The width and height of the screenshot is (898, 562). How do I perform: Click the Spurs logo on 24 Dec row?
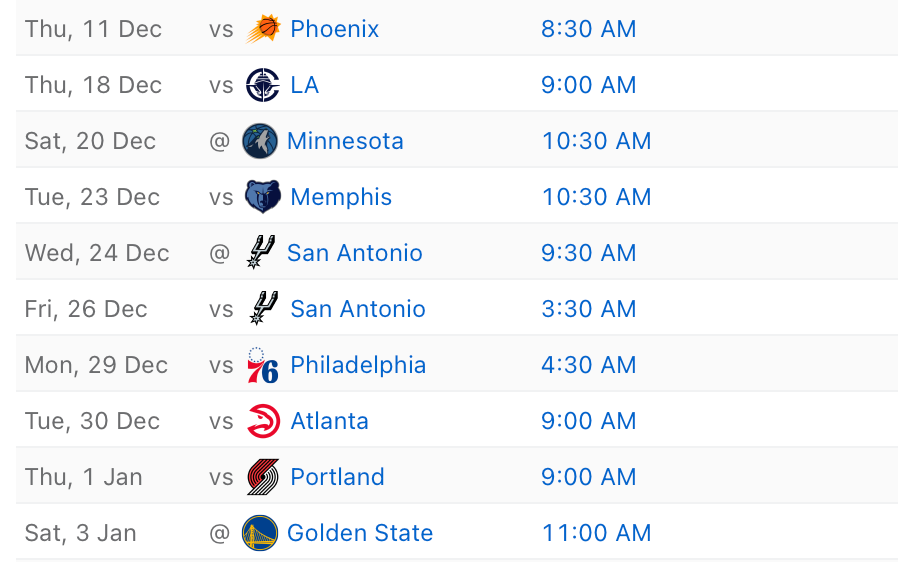click(260, 253)
